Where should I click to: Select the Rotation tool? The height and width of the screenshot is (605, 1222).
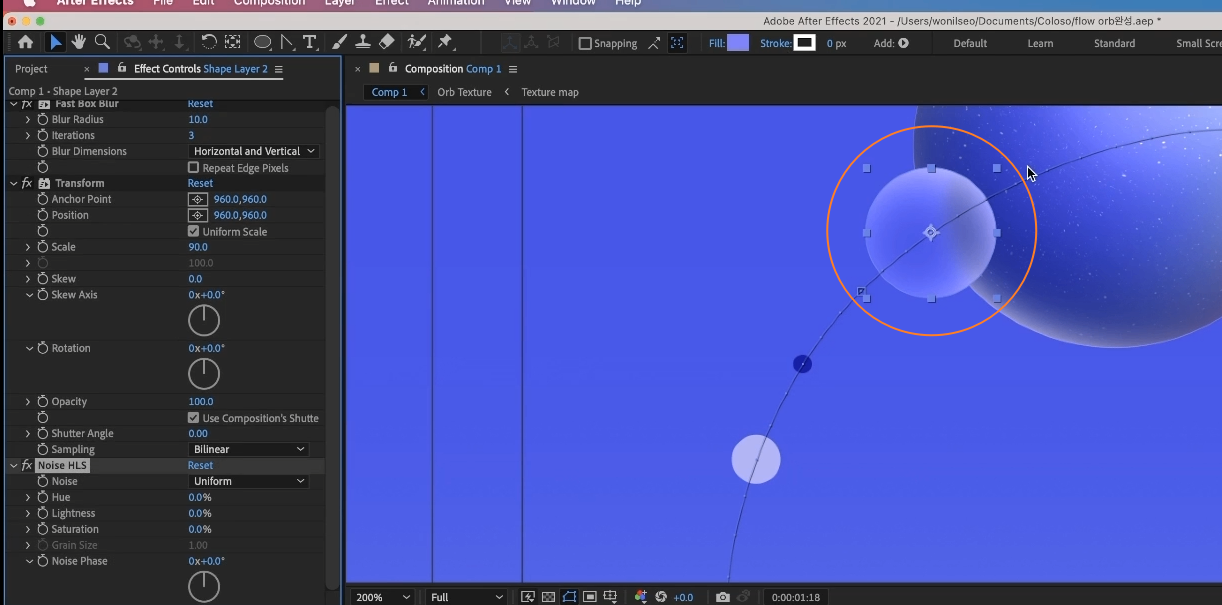coord(209,42)
